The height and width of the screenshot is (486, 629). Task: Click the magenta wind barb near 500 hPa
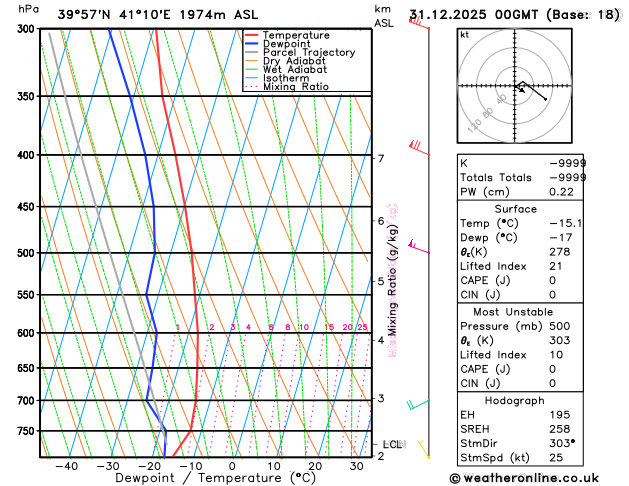[x=418, y=246]
